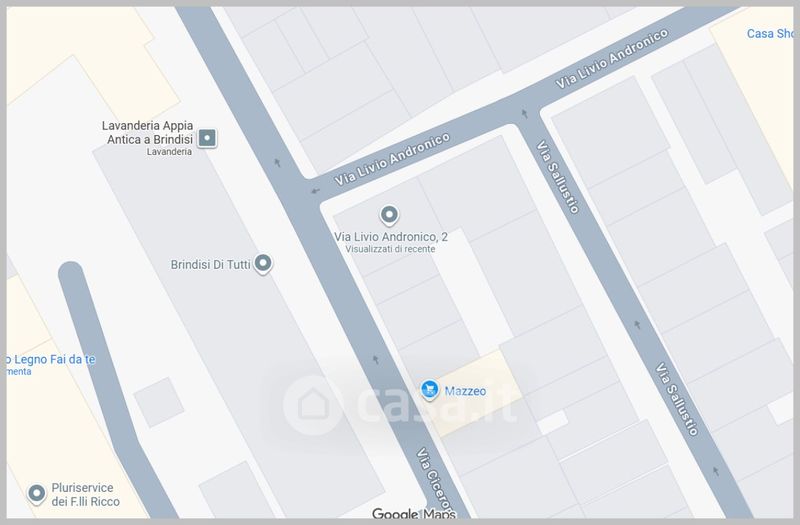800x525 pixels.
Task: Open the Casa Sho place label
Action: 770,34
